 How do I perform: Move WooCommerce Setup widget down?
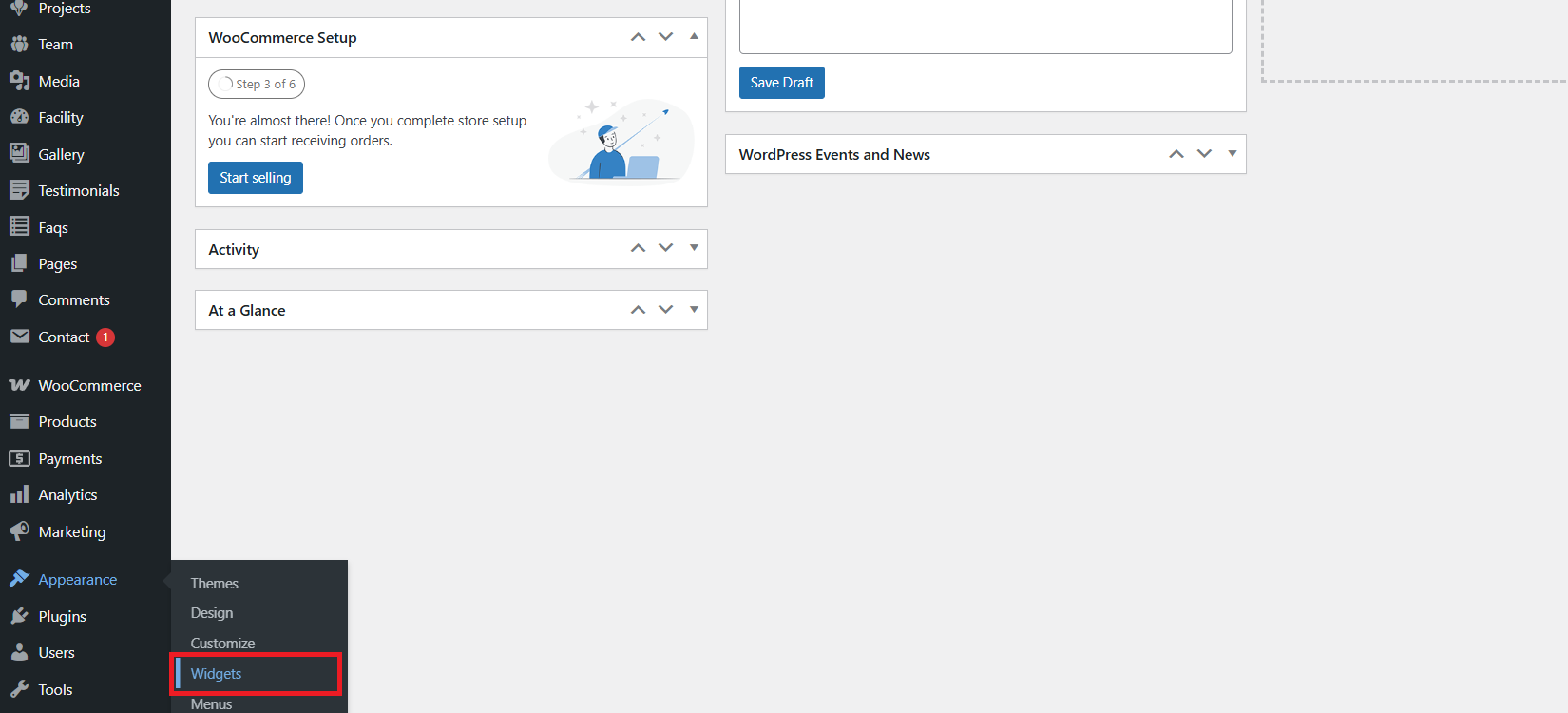[x=666, y=37]
